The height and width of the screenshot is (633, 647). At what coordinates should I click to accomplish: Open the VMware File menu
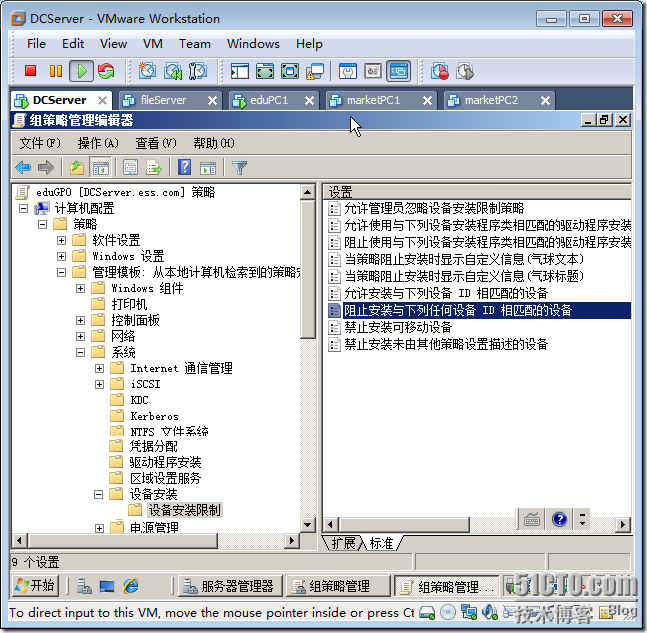[x=36, y=44]
